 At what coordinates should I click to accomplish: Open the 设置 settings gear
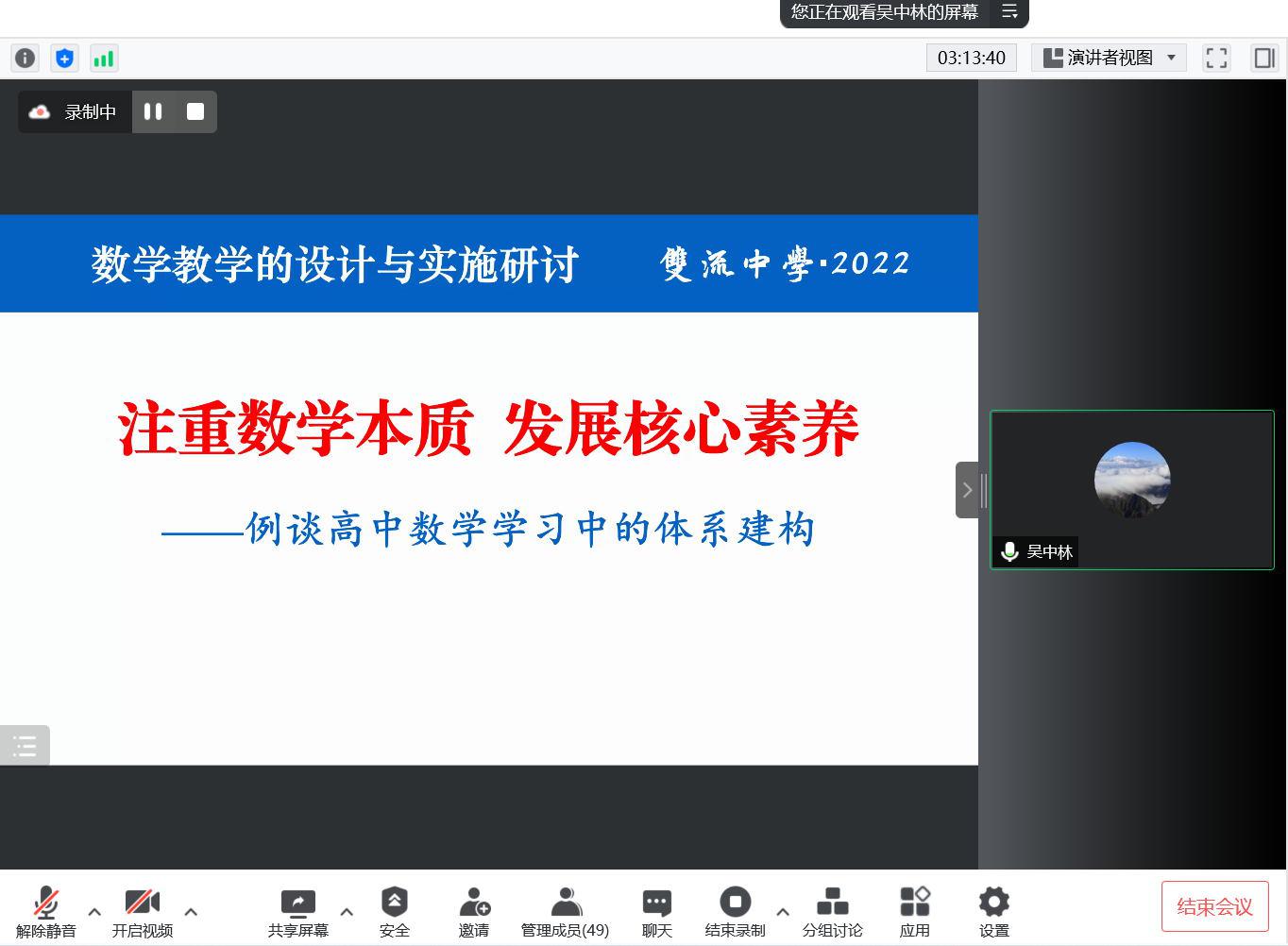click(x=994, y=909)
